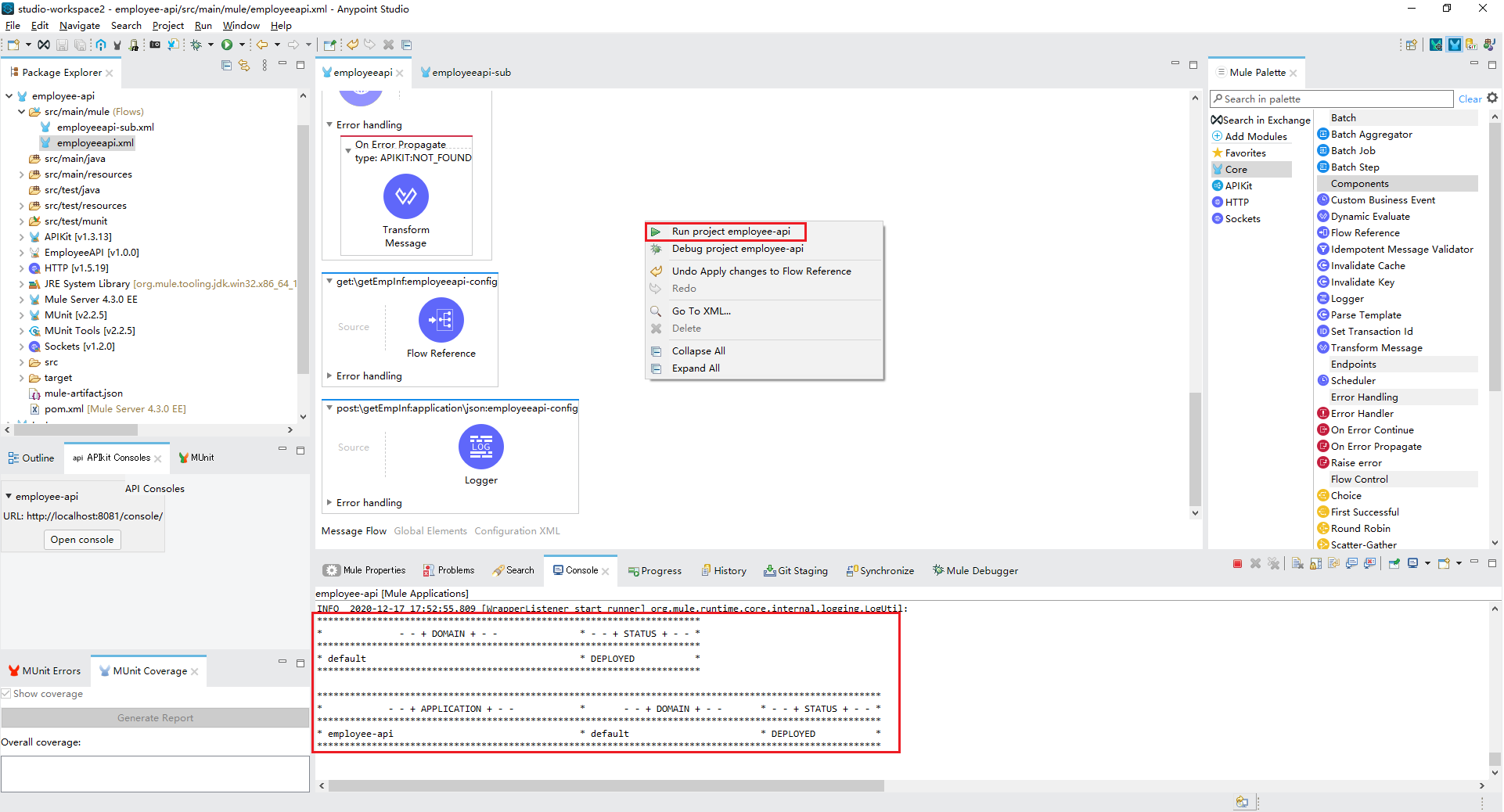
Task: Click the Debug bug toolbar icon
Action: (196, 45)
